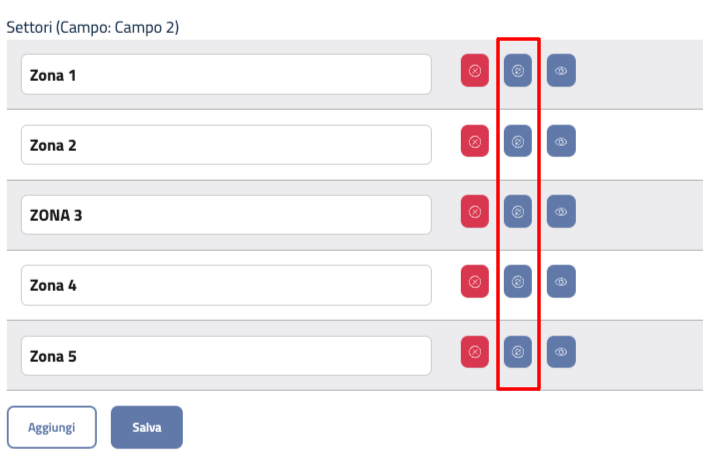703x459 pixels.
Task: Show or hide ZONA 3 with eye icon
Action: tap(561, 211)
